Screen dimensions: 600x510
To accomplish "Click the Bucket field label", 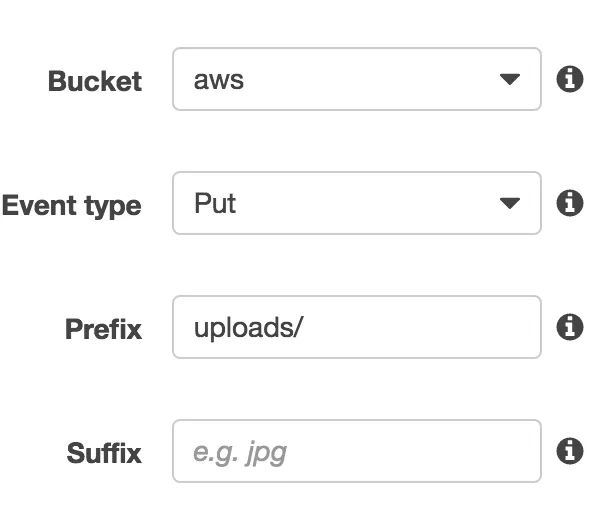I will coord(95,81).
